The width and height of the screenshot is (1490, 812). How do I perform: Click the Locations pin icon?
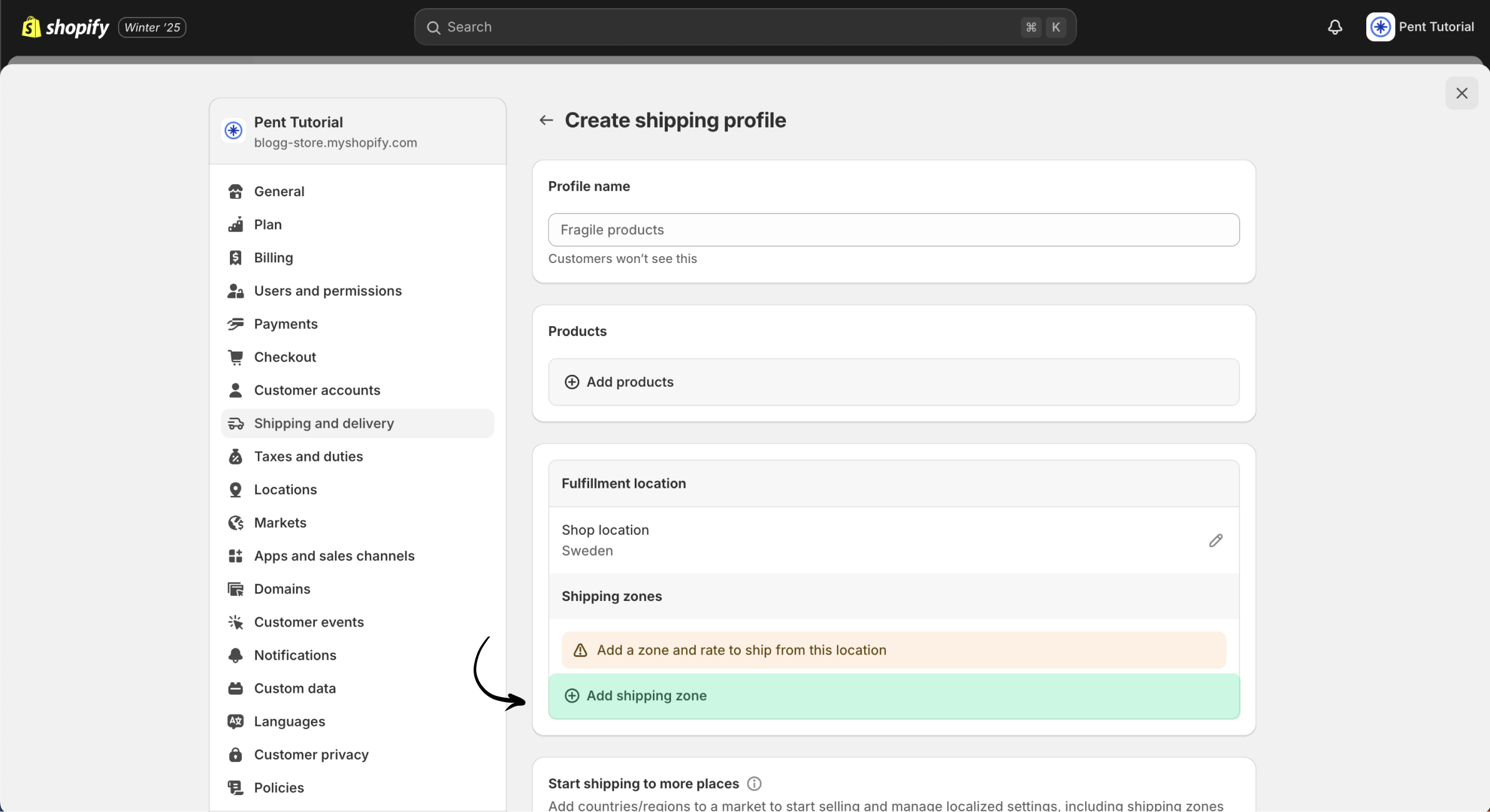[x=236, y=490]
